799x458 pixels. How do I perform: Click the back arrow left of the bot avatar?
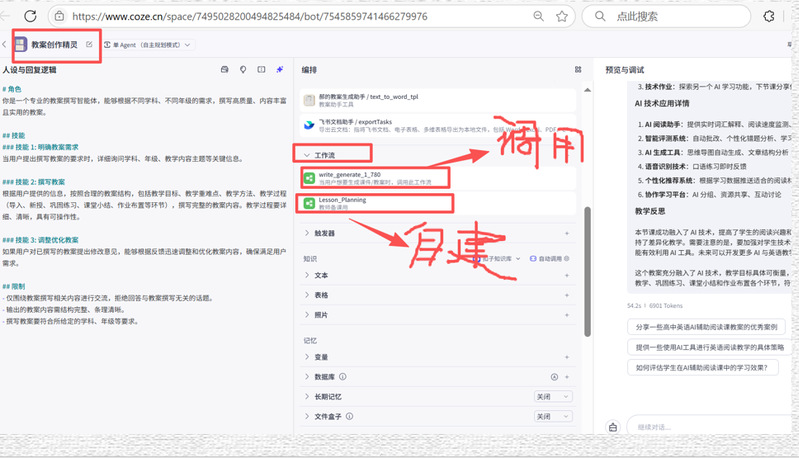pos(6,45)
